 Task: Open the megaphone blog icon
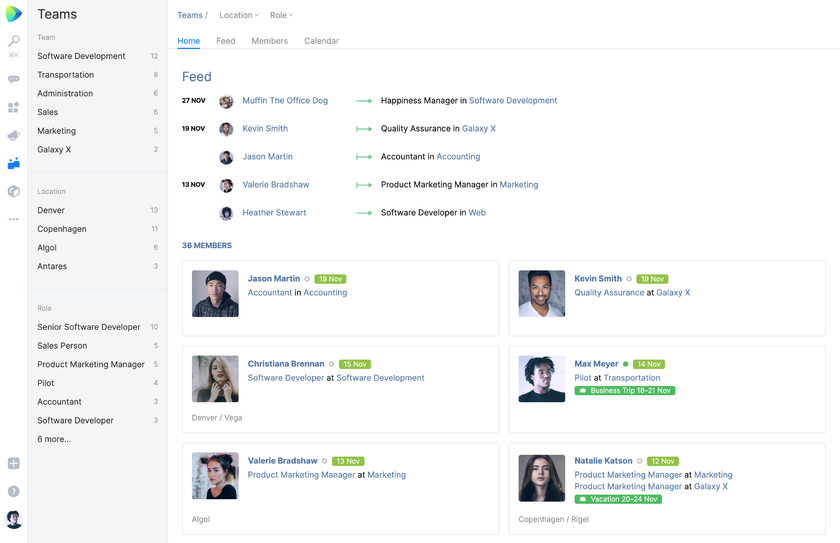click(14, 135)
